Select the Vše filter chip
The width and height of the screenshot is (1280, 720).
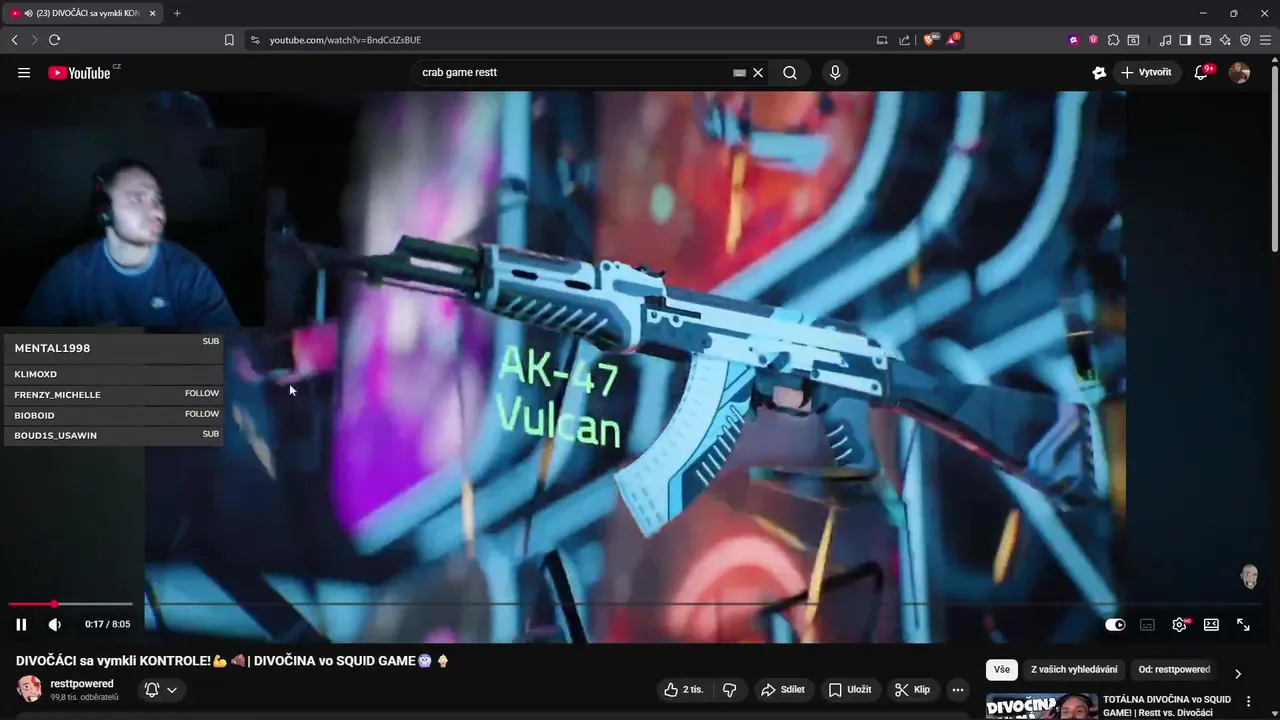tap(1002, 669)
